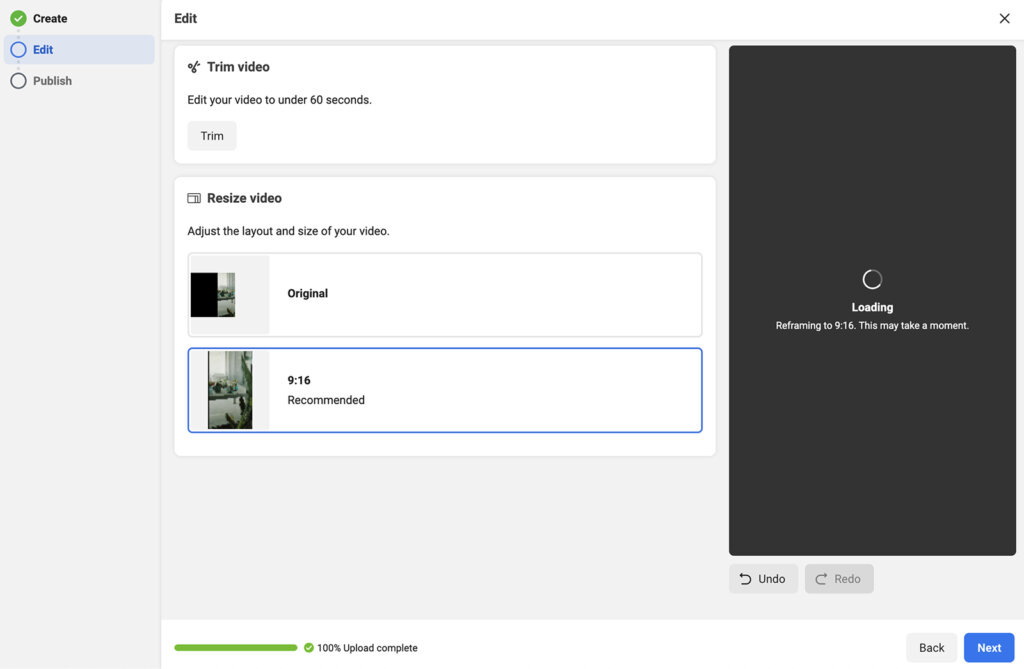Click the Trim button
Screen dimensions: 1024x669
pyautogui.click(x=211, y=135)
